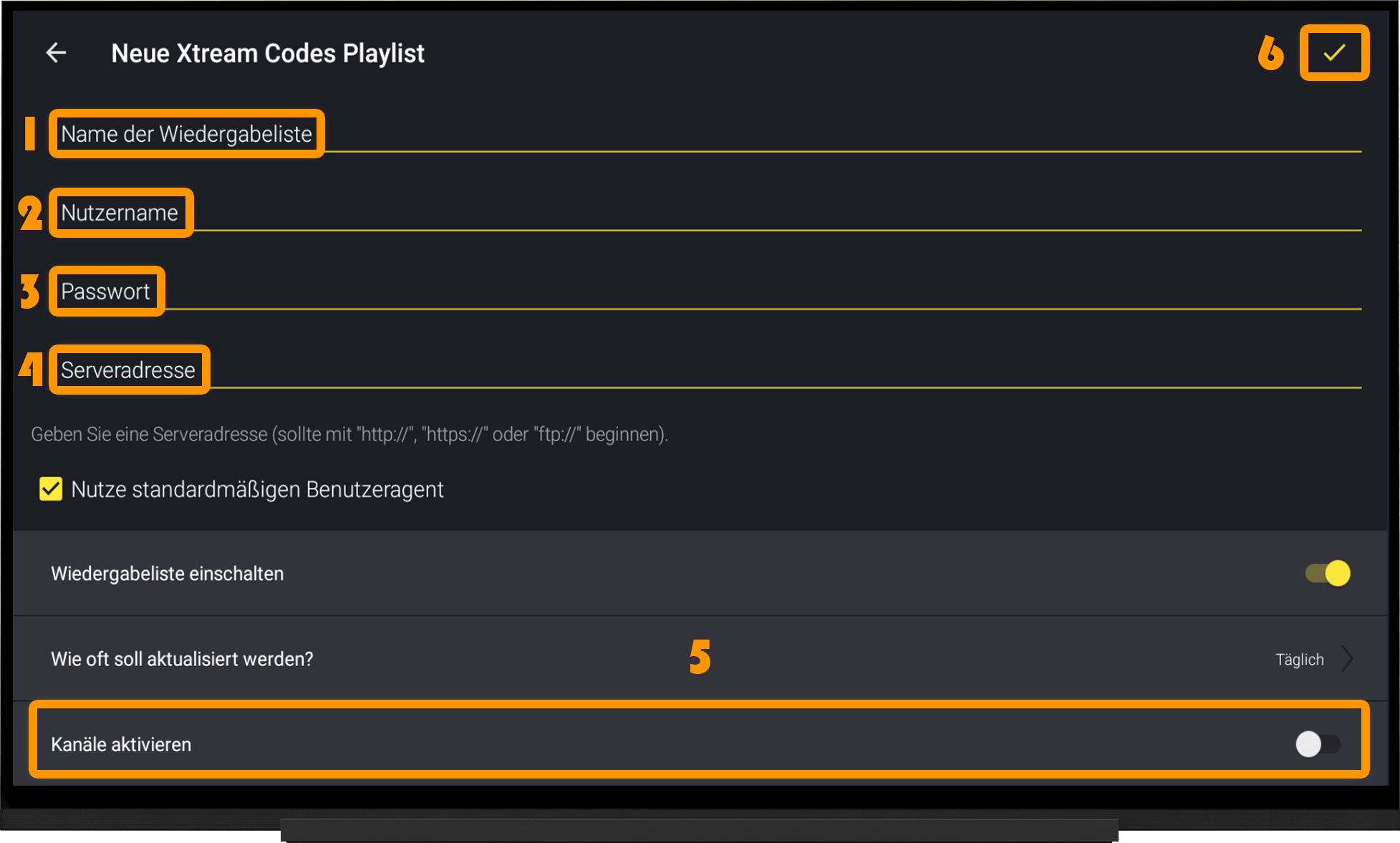
Task: Select the Wiedergabeliste einschalten row label
Action: click(x=167, y=574)
